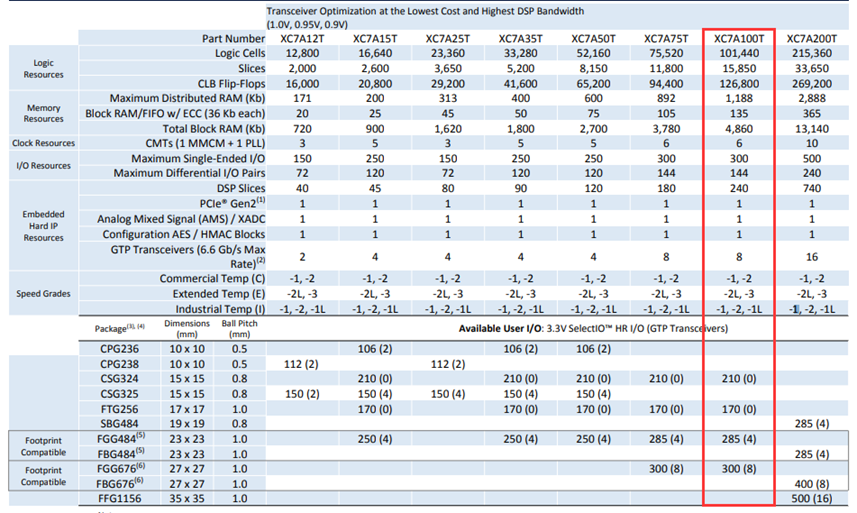Click the FBG484 package name

click(121, 454)
